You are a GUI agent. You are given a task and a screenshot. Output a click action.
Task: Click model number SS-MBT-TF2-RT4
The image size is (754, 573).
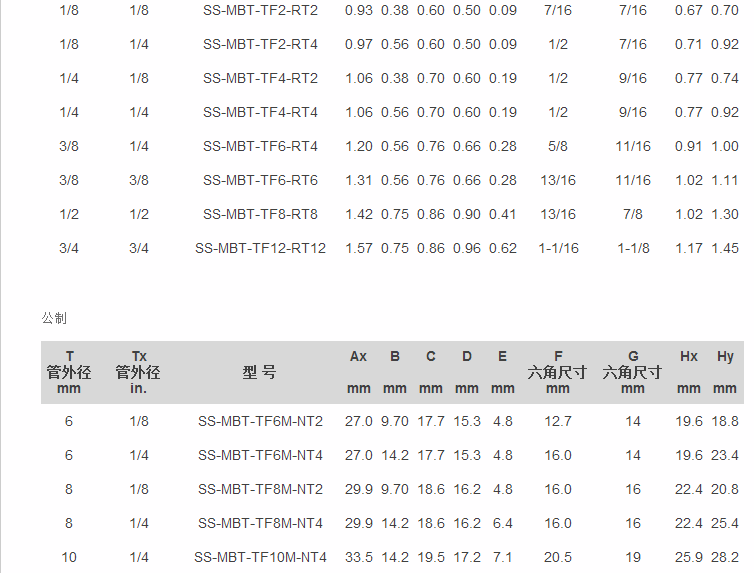(x=260, y=44)
